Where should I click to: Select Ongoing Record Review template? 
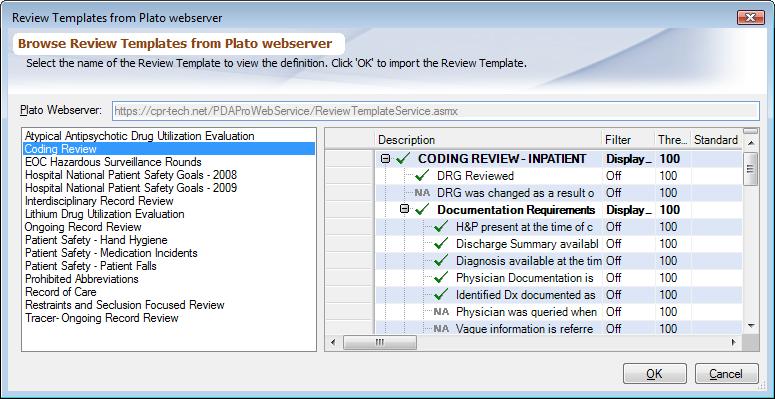[x=83, y=227]
